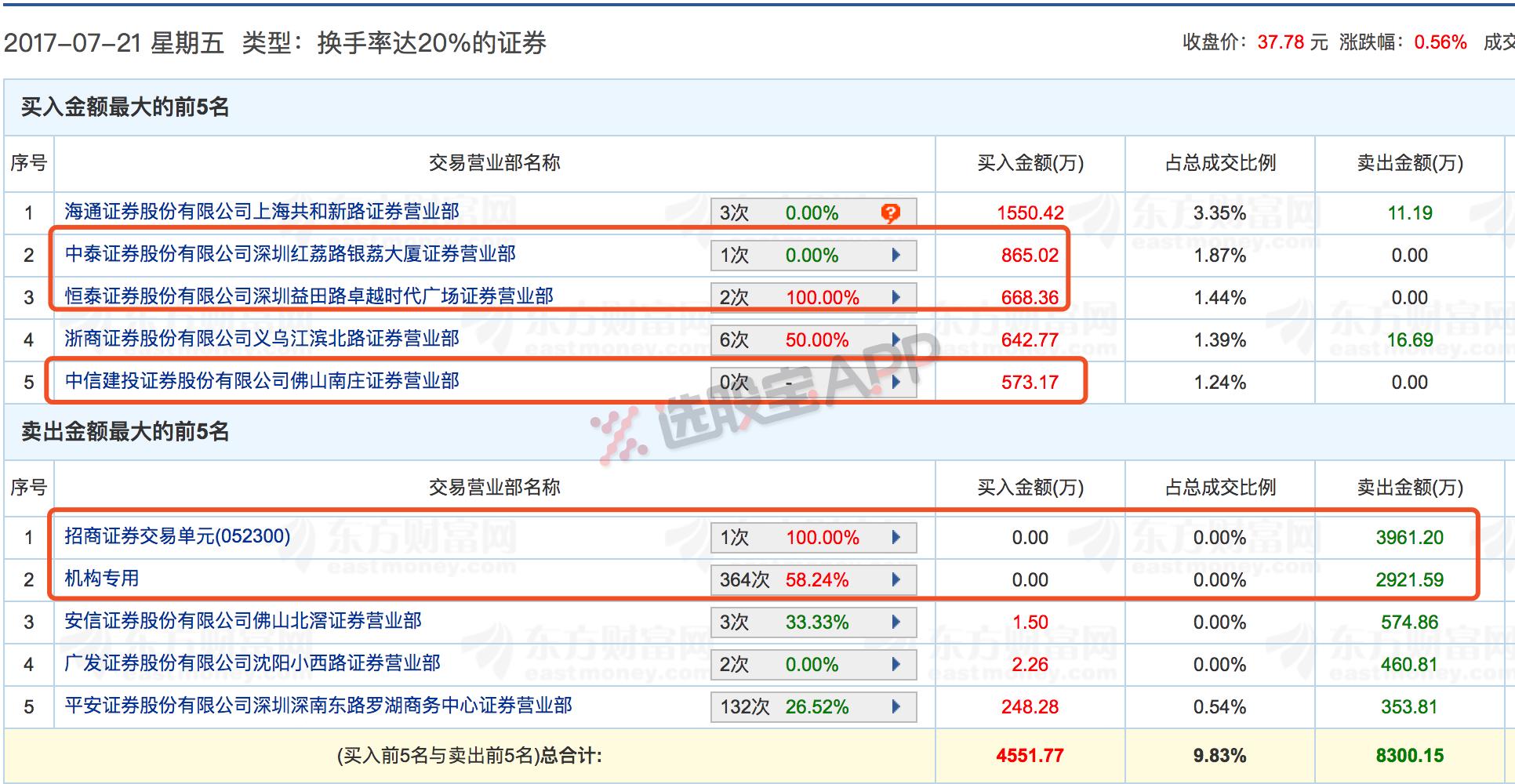Click the date 2017-07-21 星期五 heading
The width and height of the screenshot is (1515, 784).
114,42
